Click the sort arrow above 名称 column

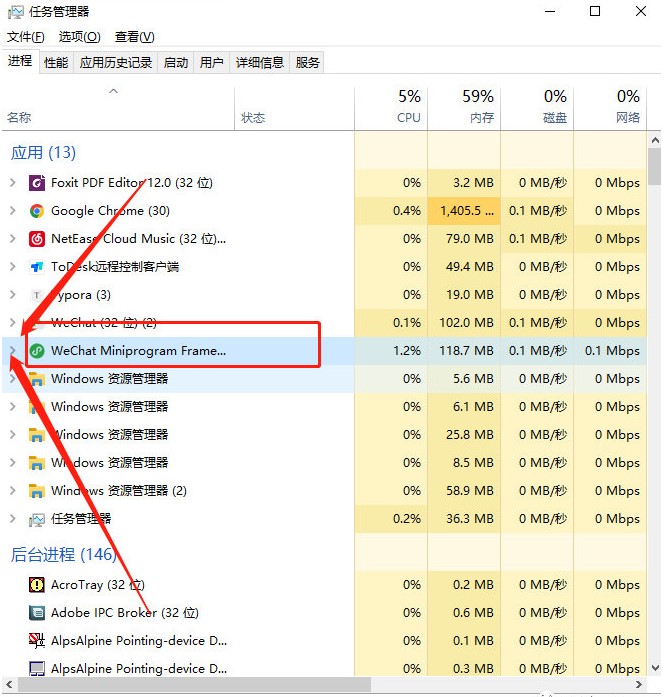(x=114, y=91)
